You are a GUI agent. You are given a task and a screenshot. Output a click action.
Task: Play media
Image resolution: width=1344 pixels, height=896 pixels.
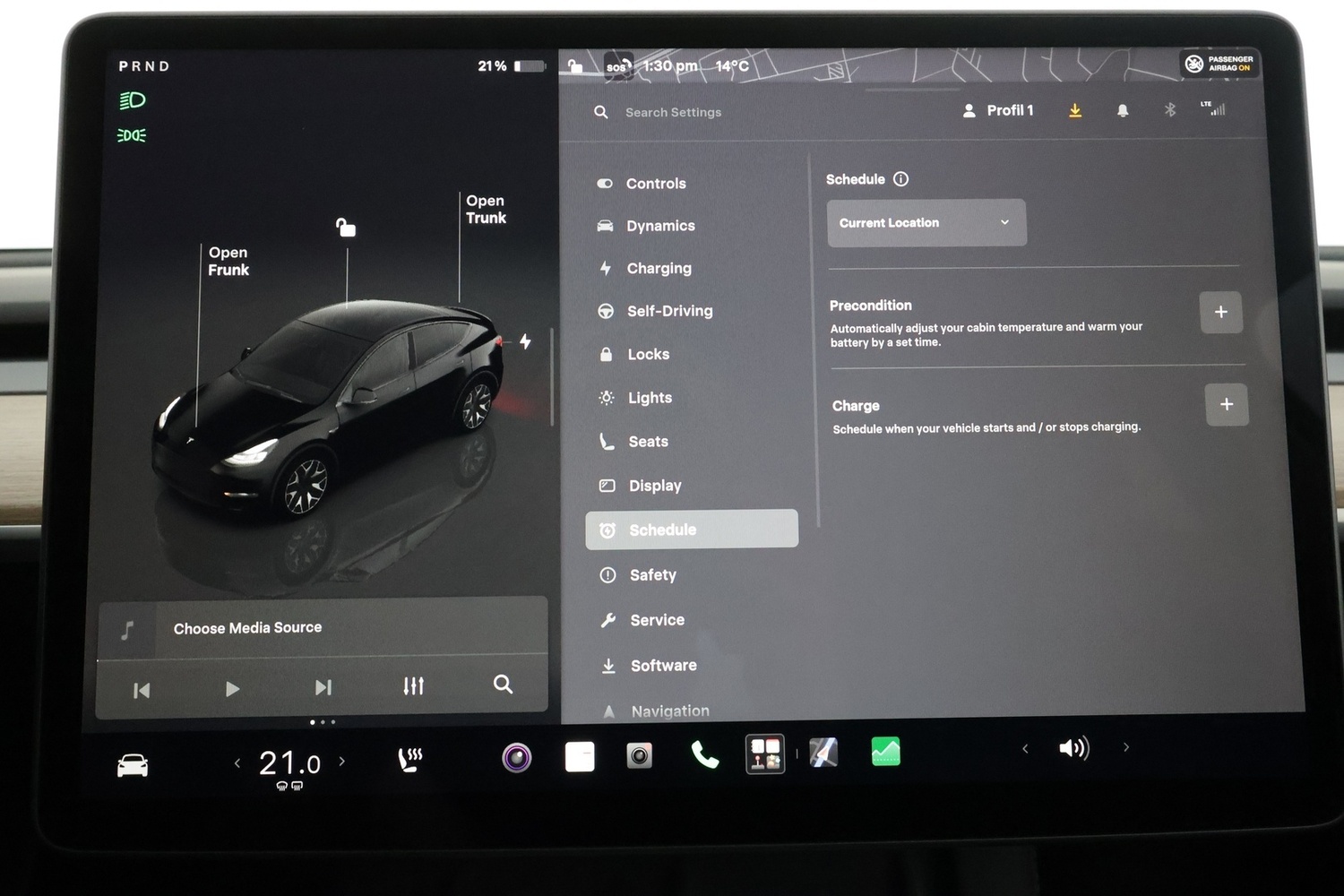[232, 689]
